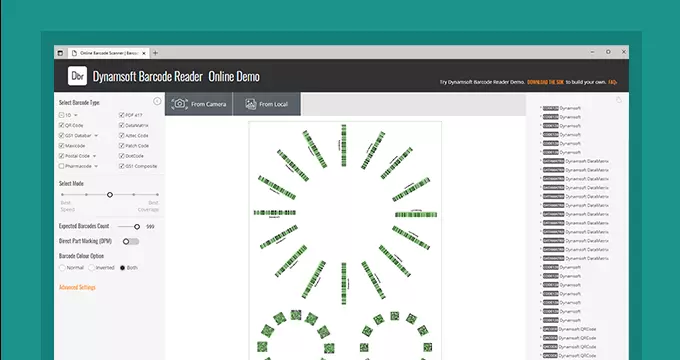
Task: Click the image icon on From Local
Action: pos(251,104)
